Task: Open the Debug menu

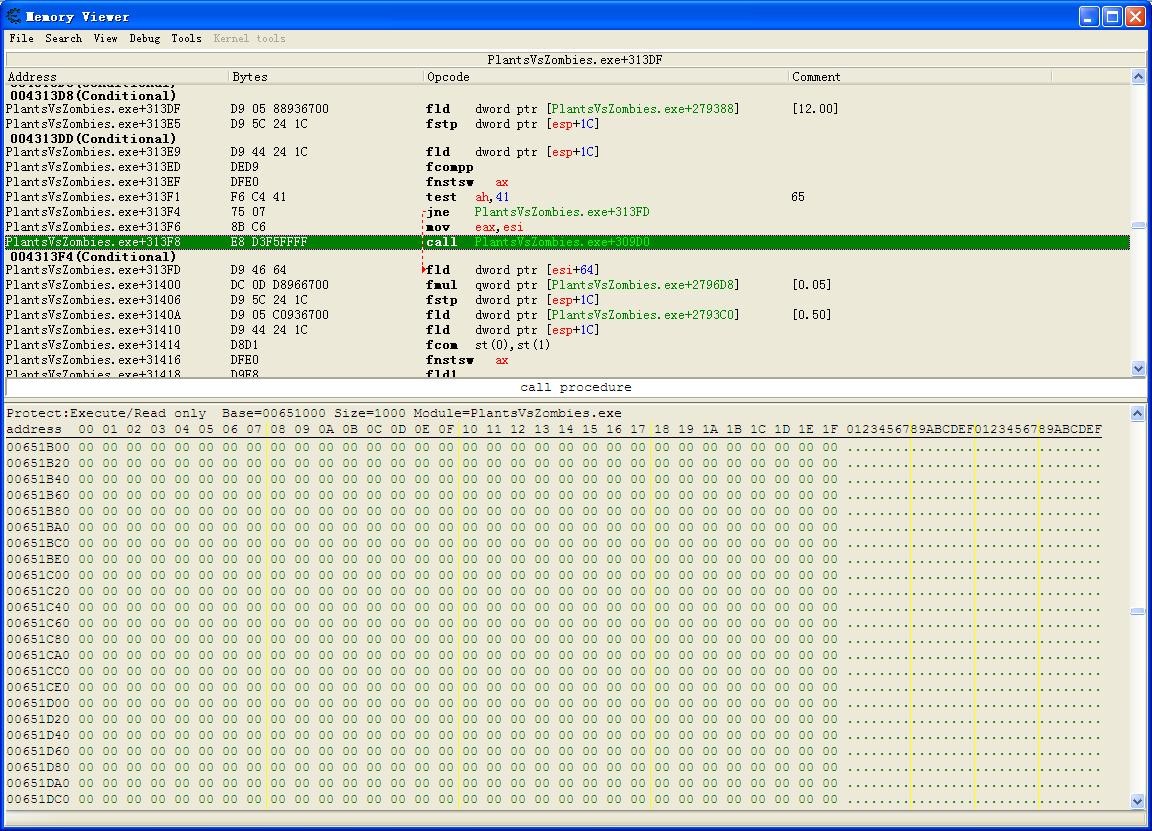Action: coord(144,38)
